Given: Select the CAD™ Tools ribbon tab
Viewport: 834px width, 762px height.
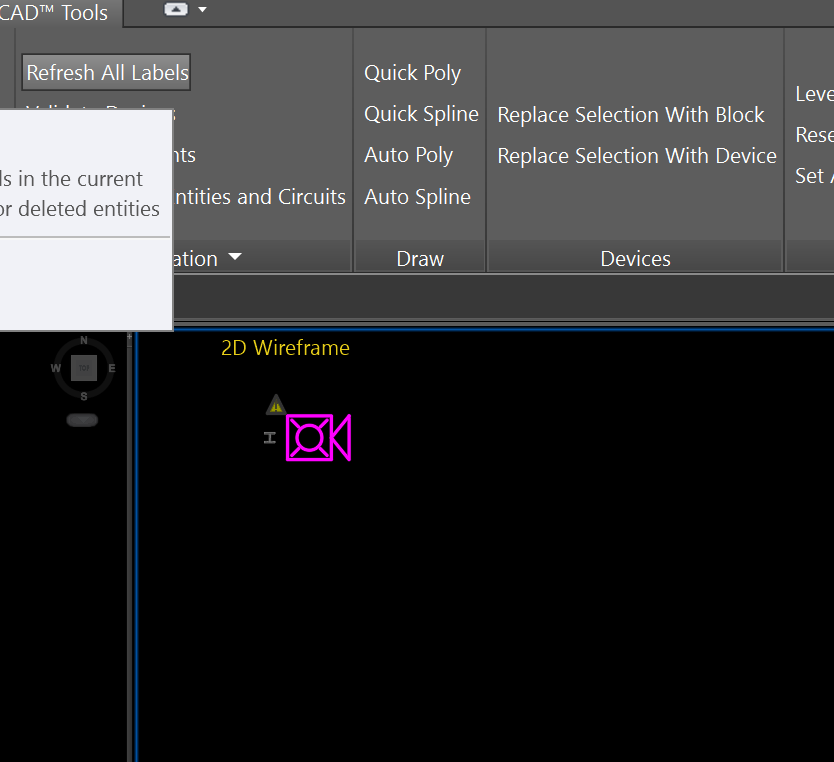Looking at the screenshot, I should (53, 12).
